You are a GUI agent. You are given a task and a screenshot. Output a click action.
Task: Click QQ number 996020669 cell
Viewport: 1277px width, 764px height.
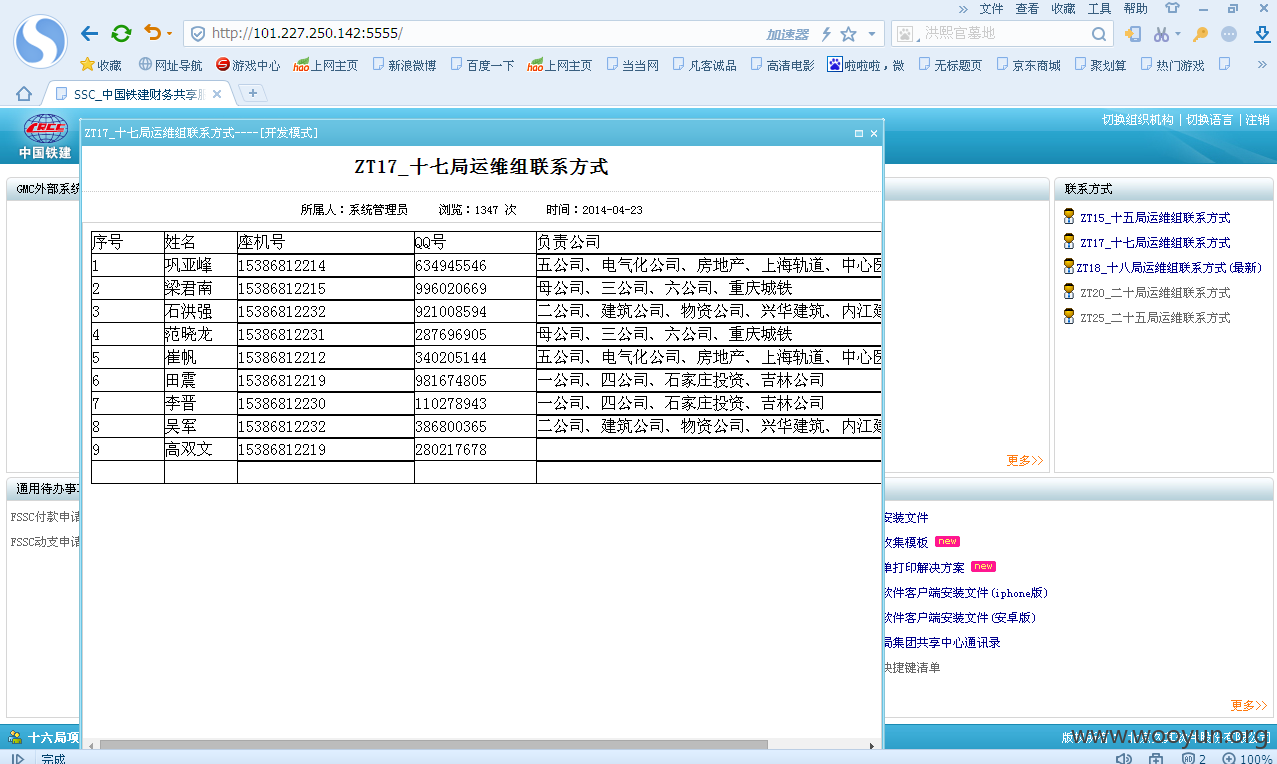pos(475,288)
